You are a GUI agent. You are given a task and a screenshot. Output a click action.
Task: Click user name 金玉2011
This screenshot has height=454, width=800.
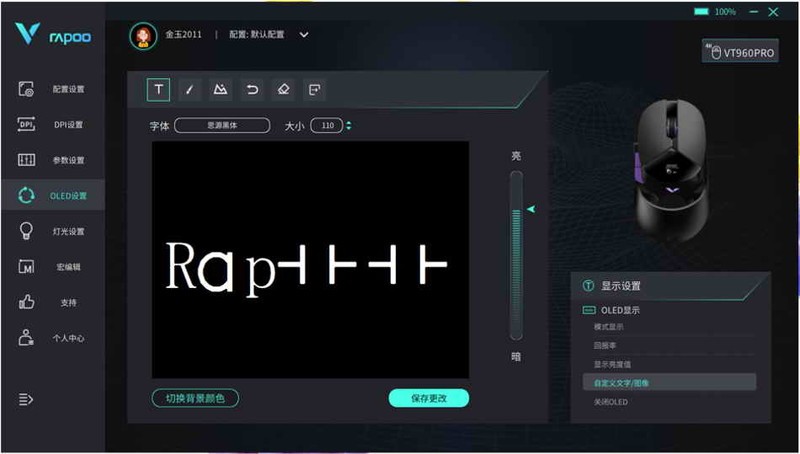(183, 35)
